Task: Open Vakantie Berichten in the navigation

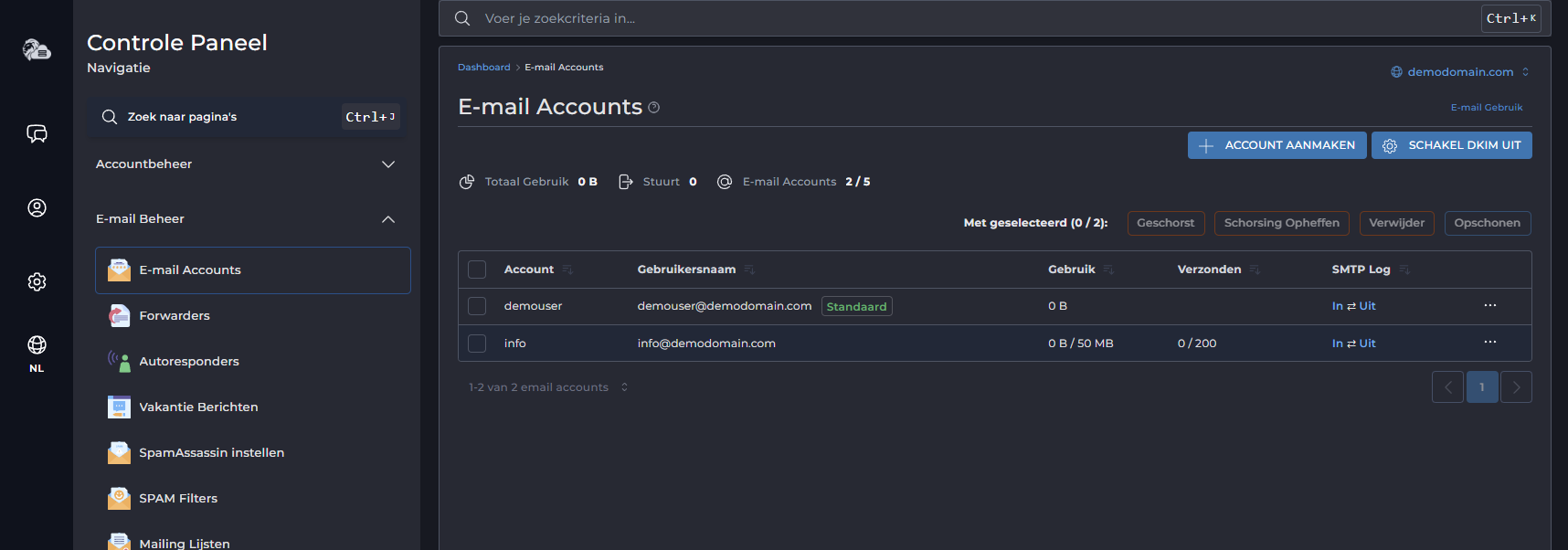Action: [x=253, y=407]
